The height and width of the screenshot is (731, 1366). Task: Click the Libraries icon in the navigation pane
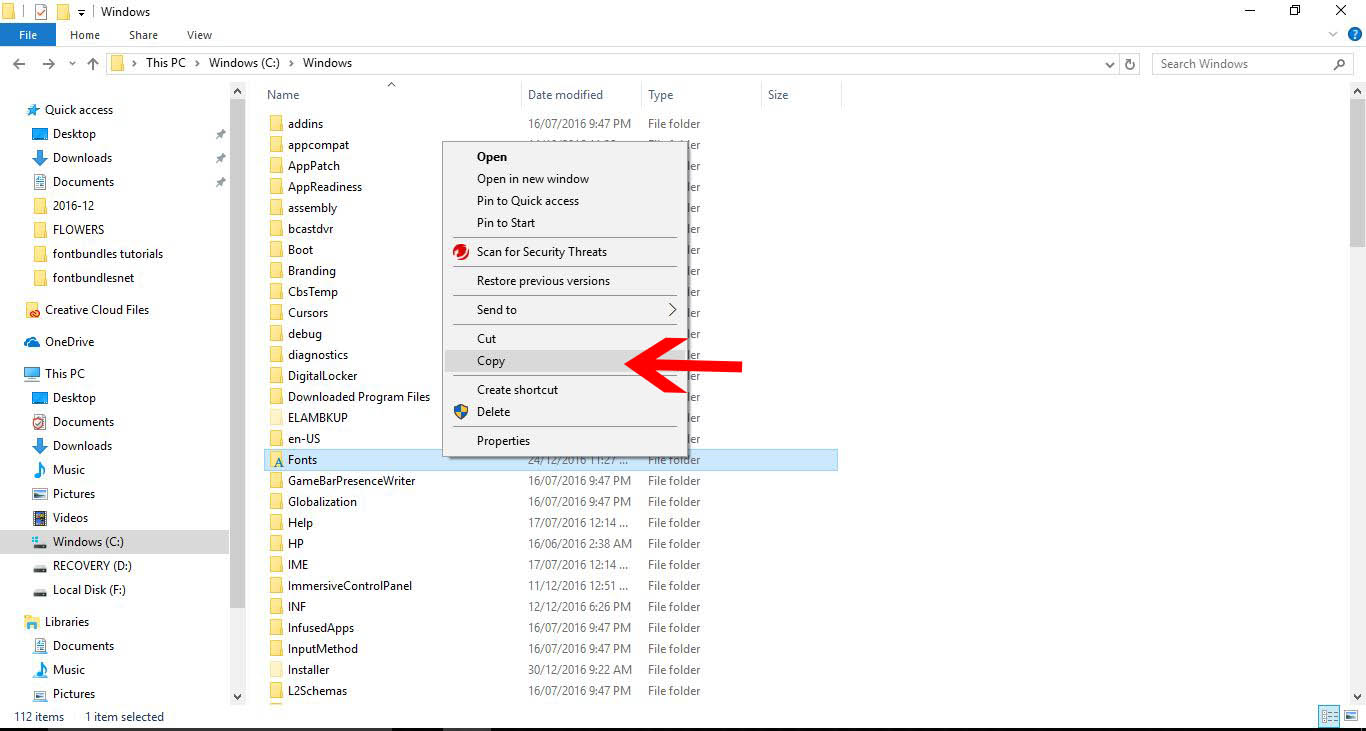32,622
